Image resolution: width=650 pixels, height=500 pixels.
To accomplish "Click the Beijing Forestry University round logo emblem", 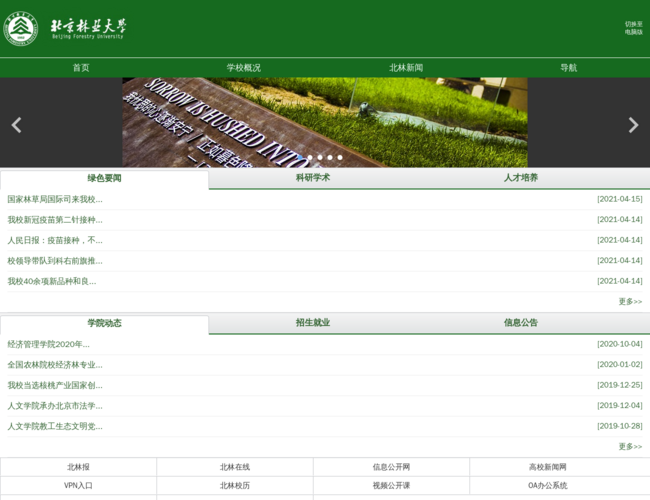I will click(x=21, y=28).
